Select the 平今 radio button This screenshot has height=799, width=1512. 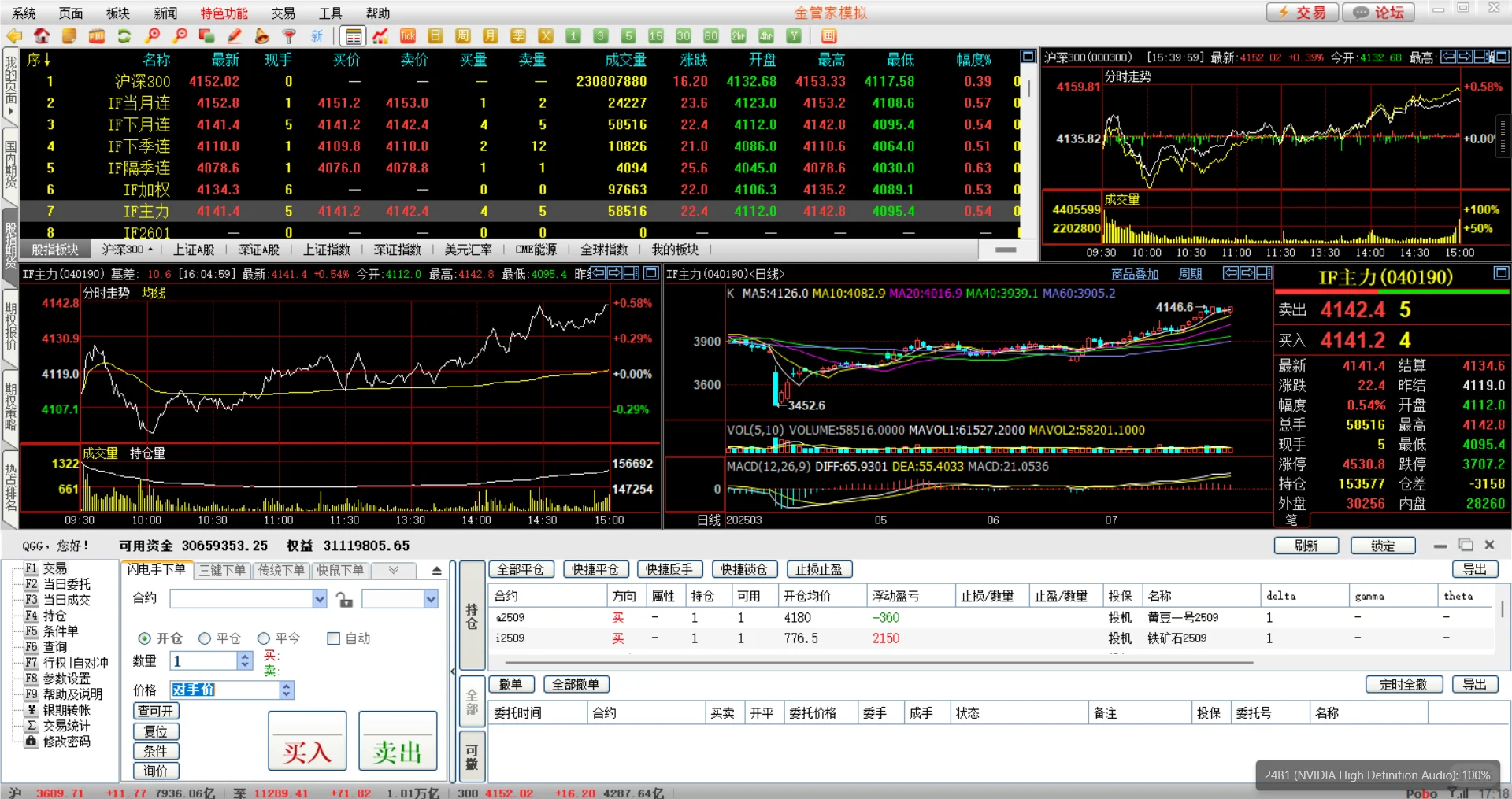tap(264, 638)
